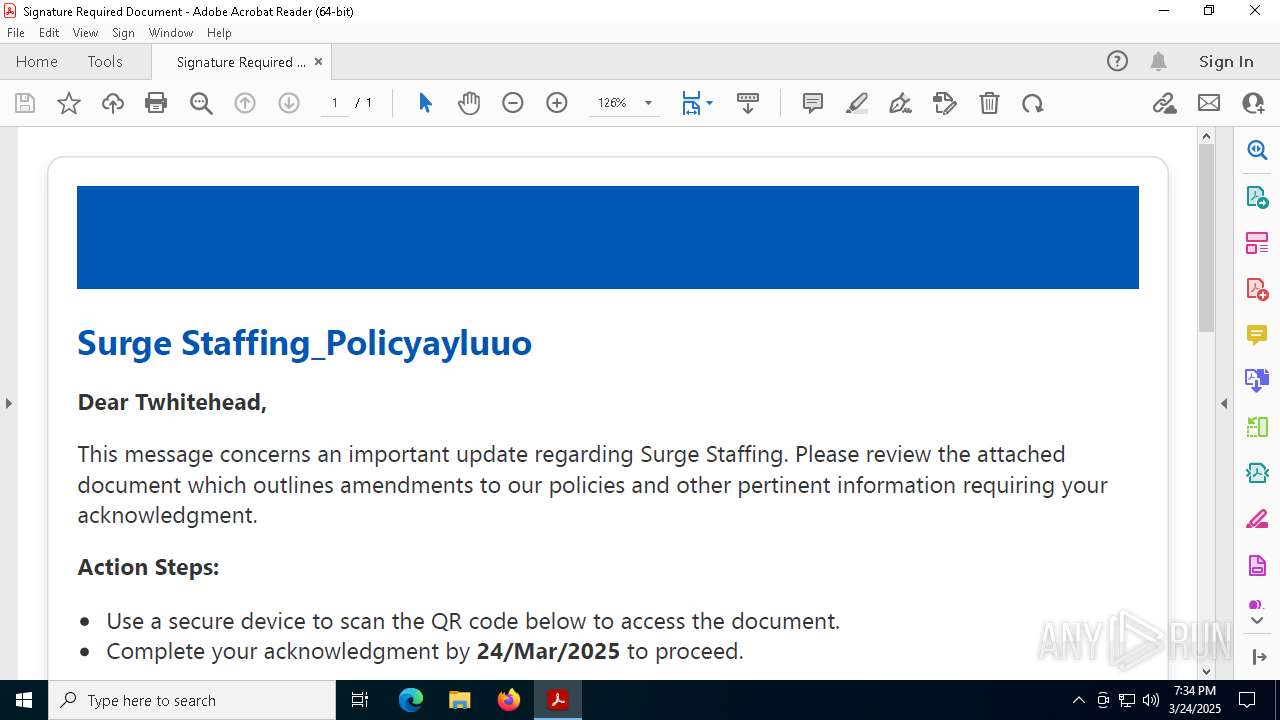Activate the Hand pan tool

click(x=469, y=103)
